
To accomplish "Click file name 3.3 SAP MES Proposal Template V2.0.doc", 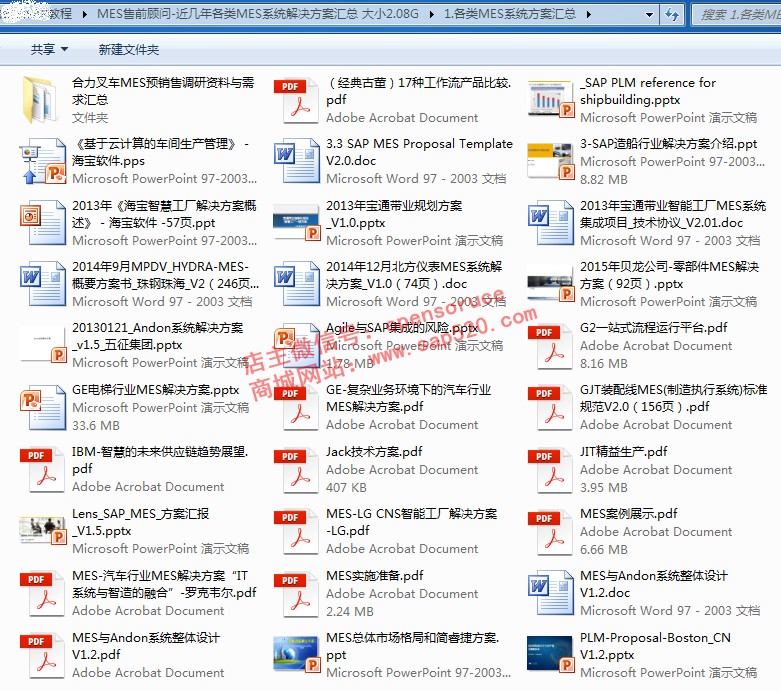I will click(419, 152).
